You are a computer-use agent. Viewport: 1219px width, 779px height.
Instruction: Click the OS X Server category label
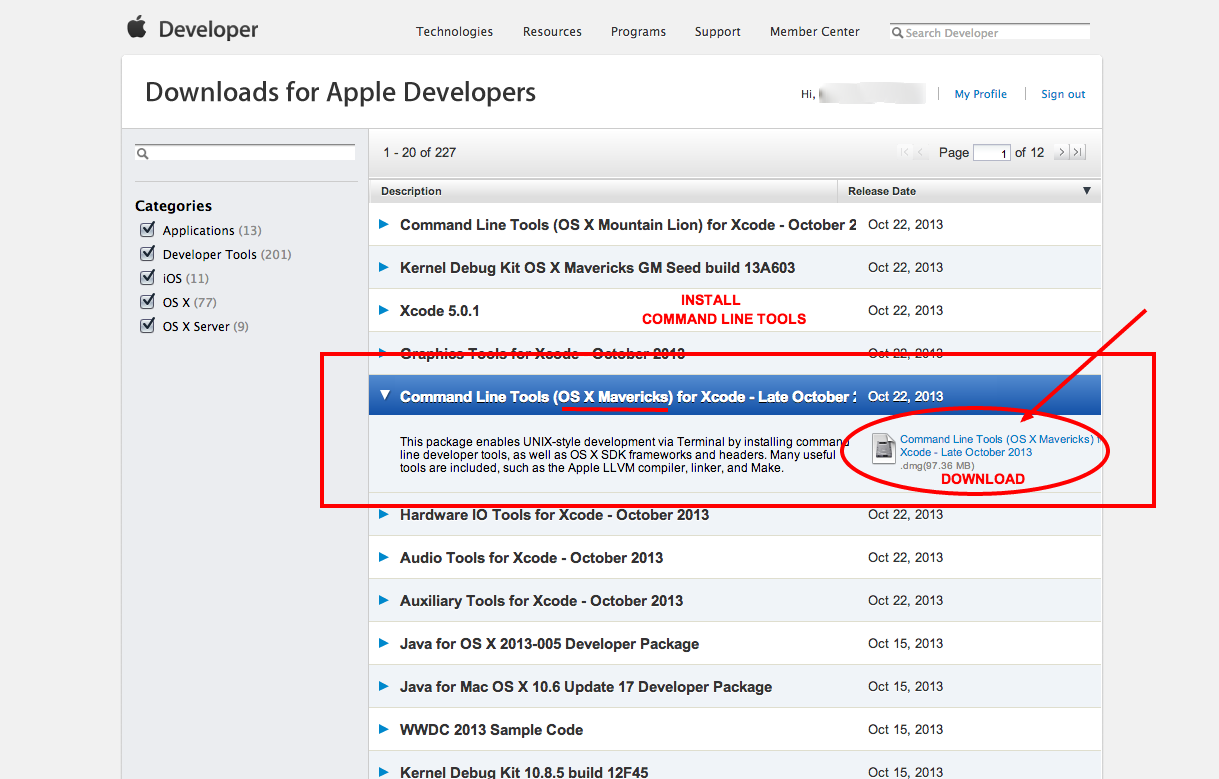pyautogui.click(x=197, y=326)
